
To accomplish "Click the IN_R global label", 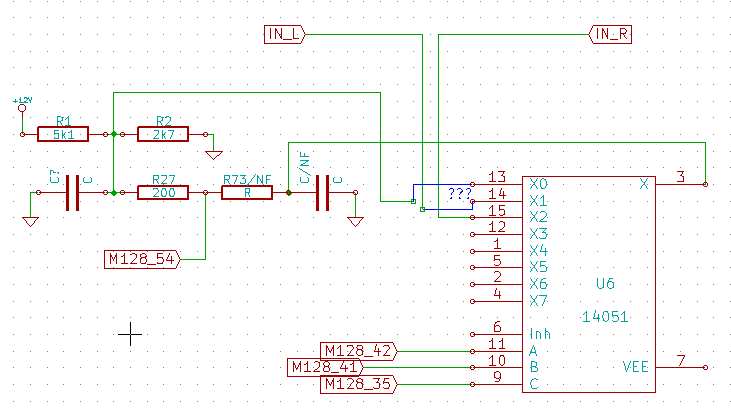I will [611, 34].
